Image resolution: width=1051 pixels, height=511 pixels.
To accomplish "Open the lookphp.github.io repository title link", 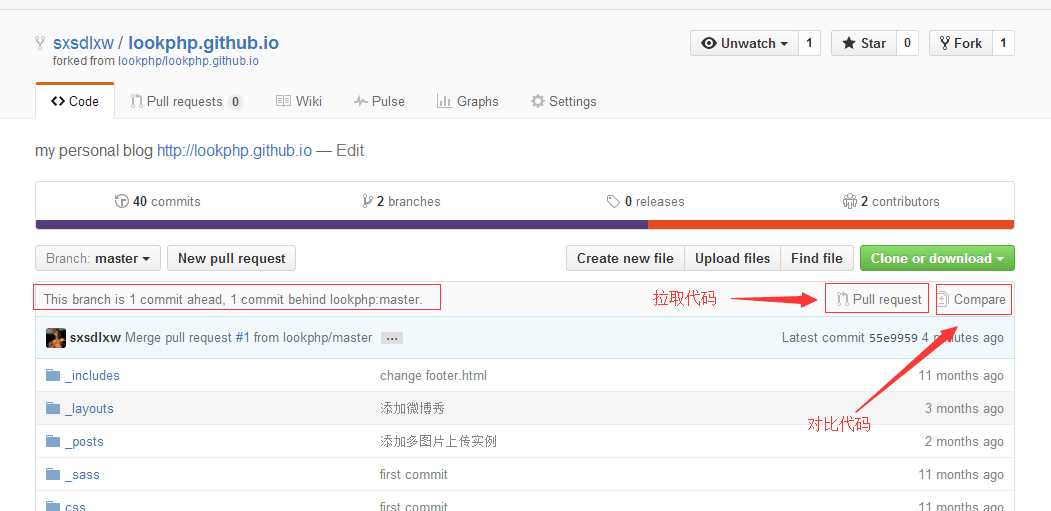I will (x=203, y=43).
